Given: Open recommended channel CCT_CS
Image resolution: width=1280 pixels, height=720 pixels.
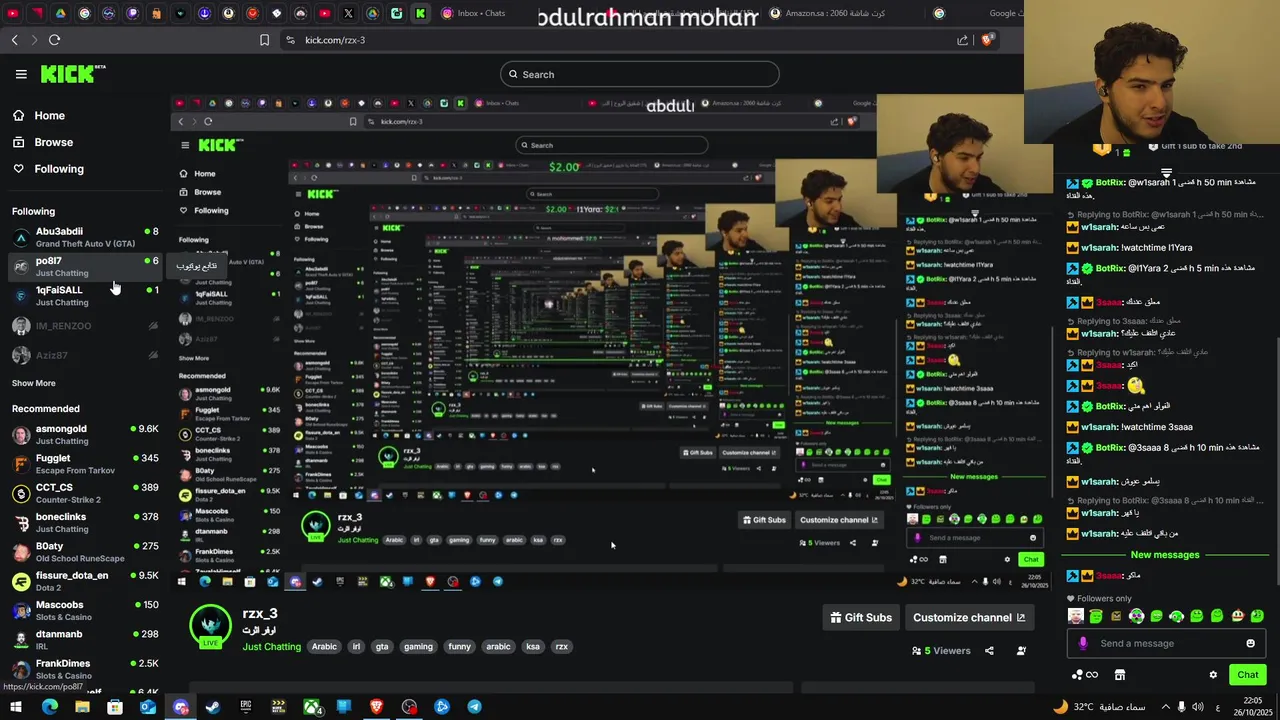Looking at the screenshot, I should [84, 493].
